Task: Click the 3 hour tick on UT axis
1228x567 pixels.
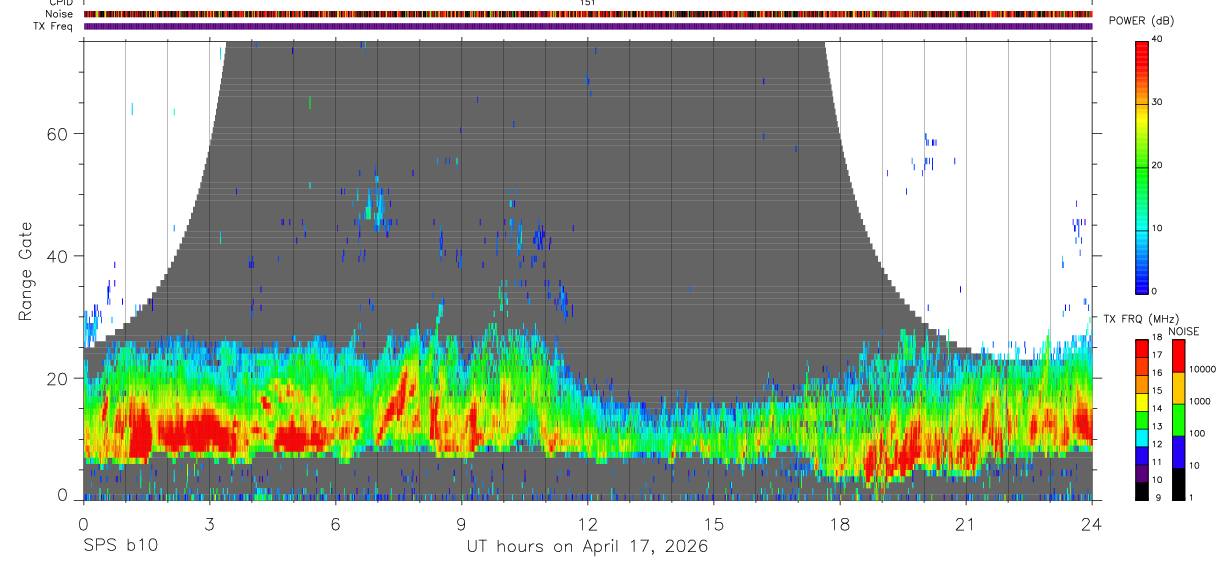Action: pos(209,523)
